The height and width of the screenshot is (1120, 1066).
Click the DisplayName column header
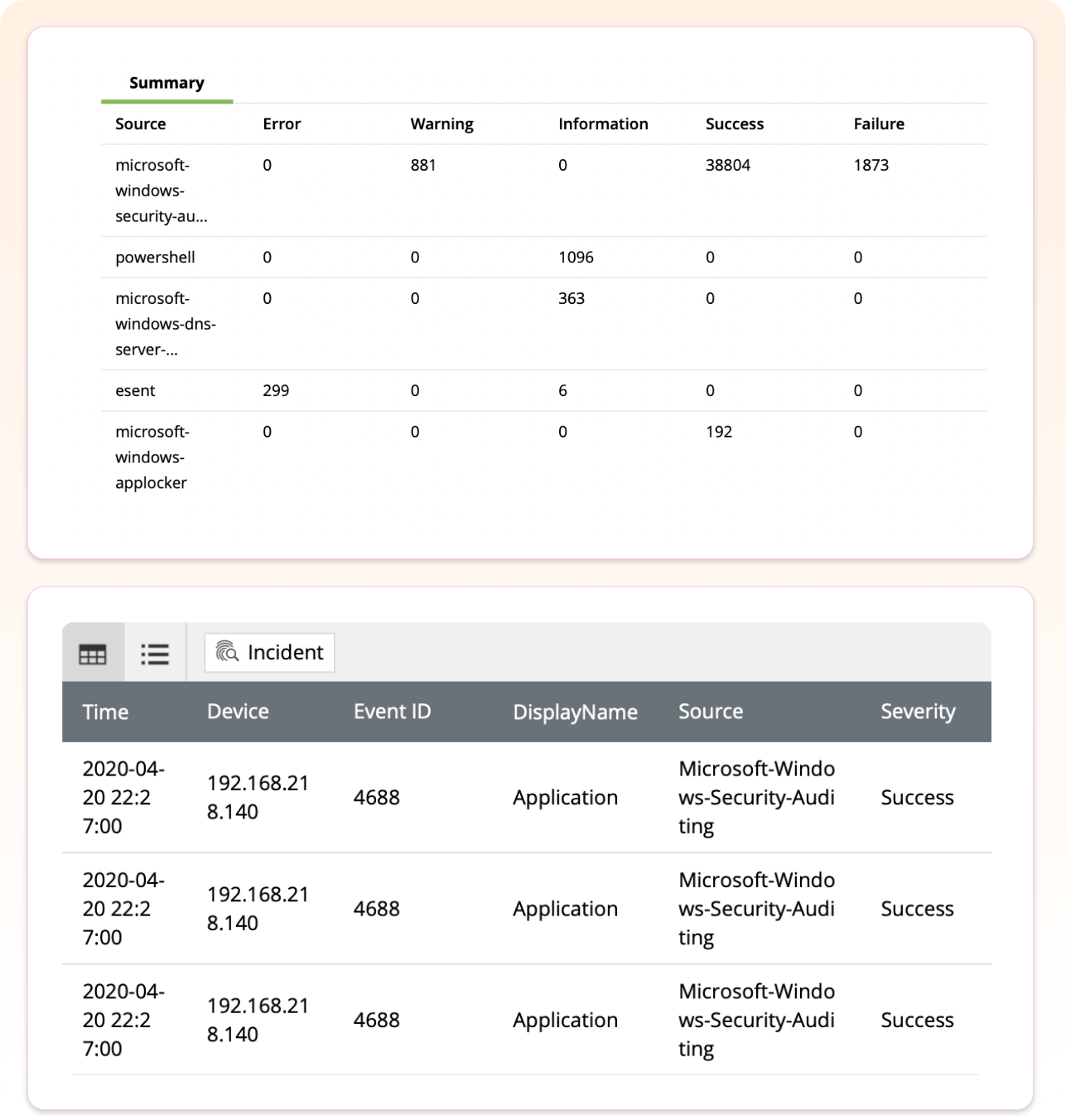tap(575, 712)
